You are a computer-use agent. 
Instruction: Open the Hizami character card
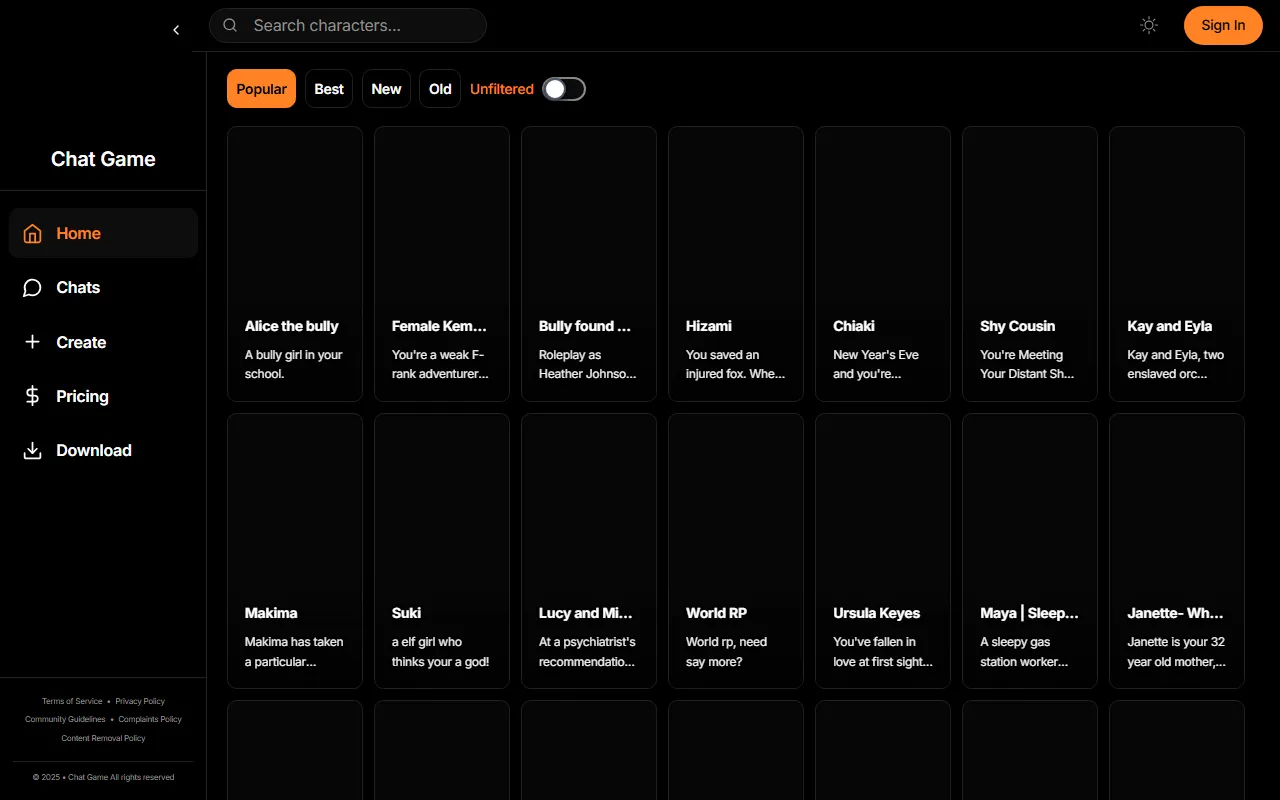point(735,263)
